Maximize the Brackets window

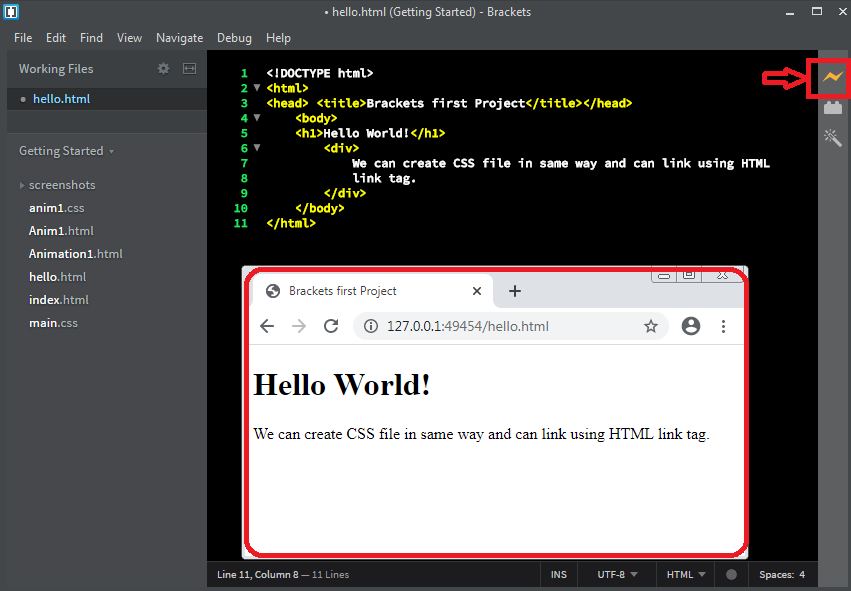(x=817, y=12)
